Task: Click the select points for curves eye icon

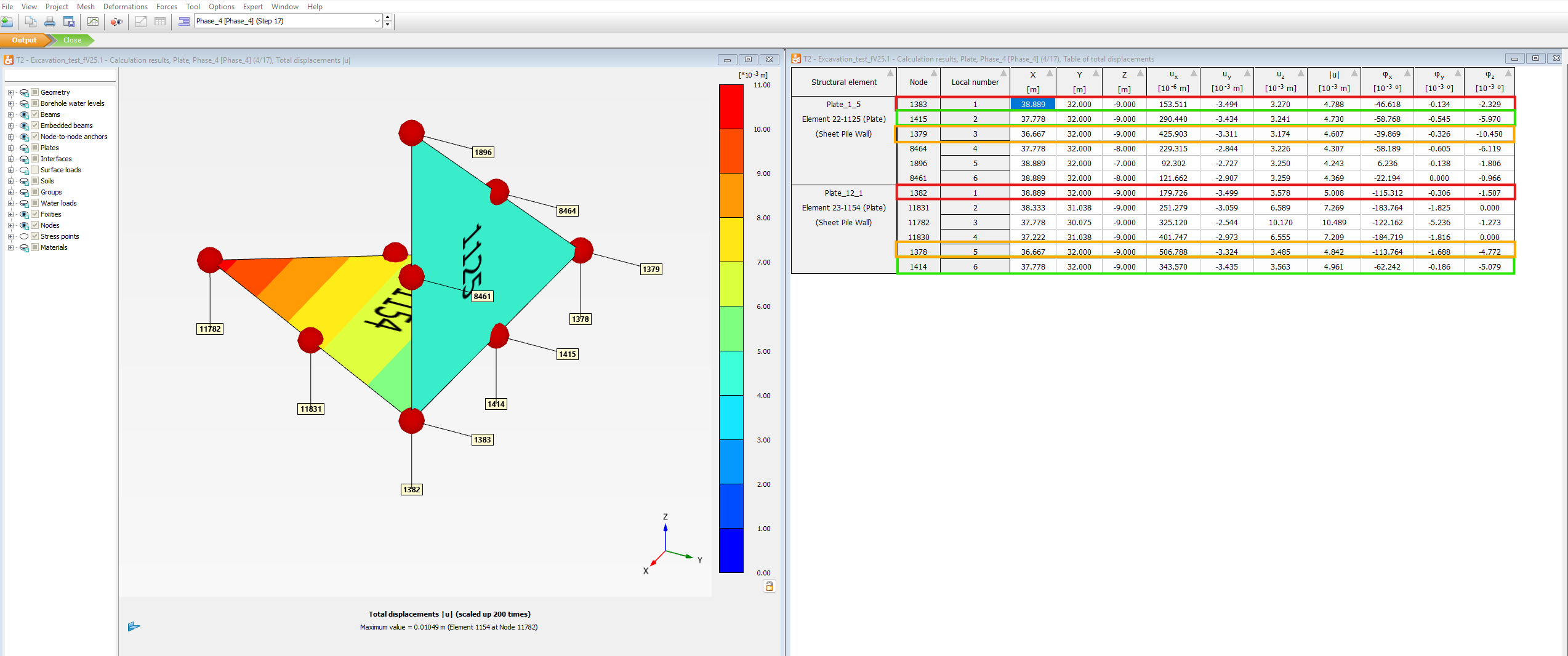Action: coord(116,22)
